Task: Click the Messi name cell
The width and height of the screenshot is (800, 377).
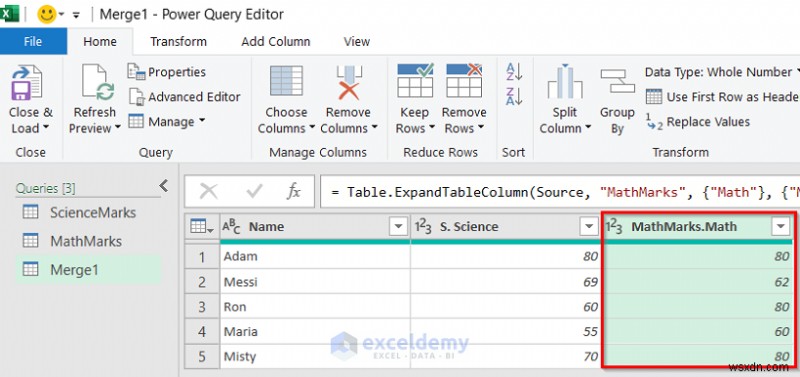Action: pyautogui.click(x=315, y=282)
